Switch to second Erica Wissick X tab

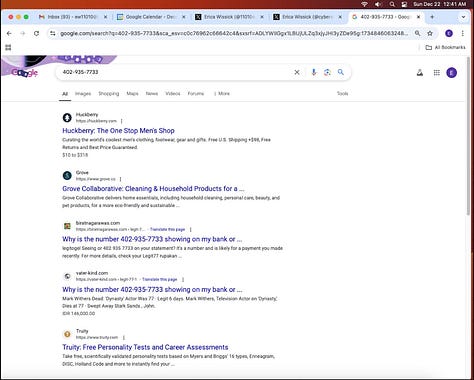[303, 17]
